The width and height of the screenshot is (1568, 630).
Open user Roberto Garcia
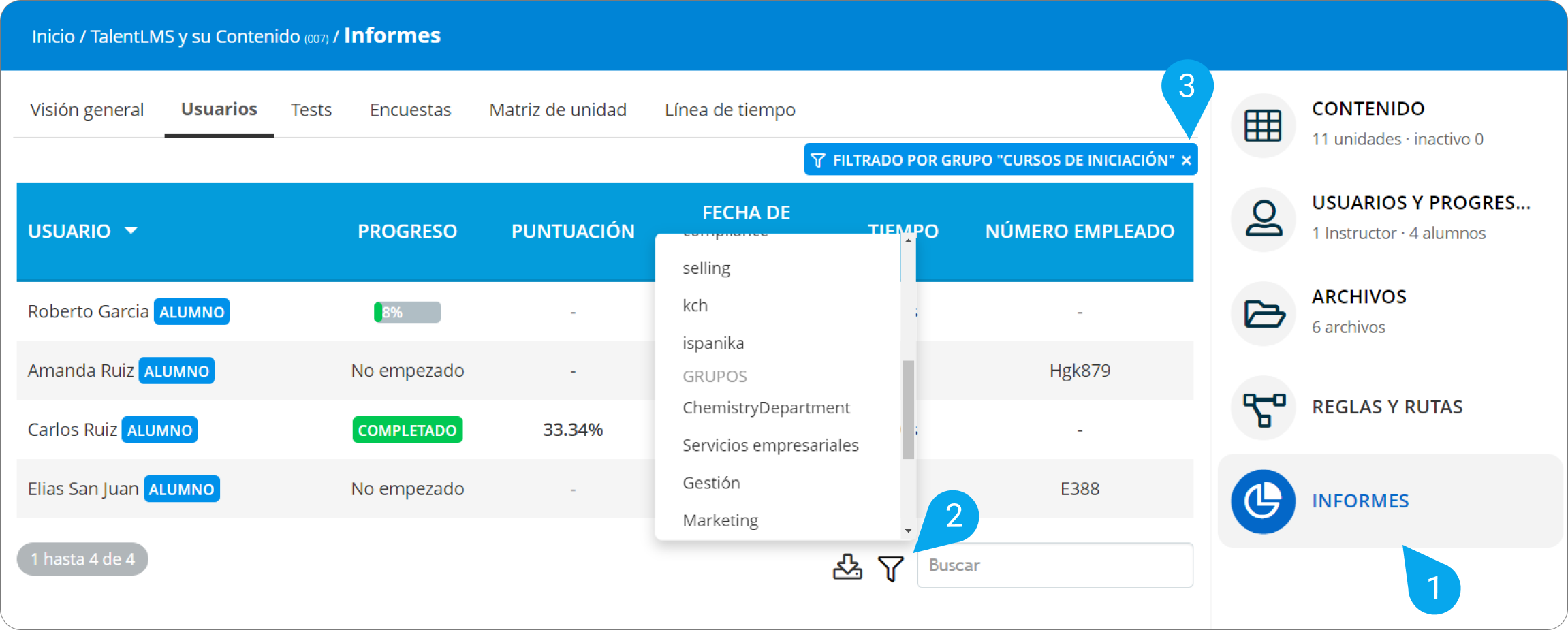point(89,311)
